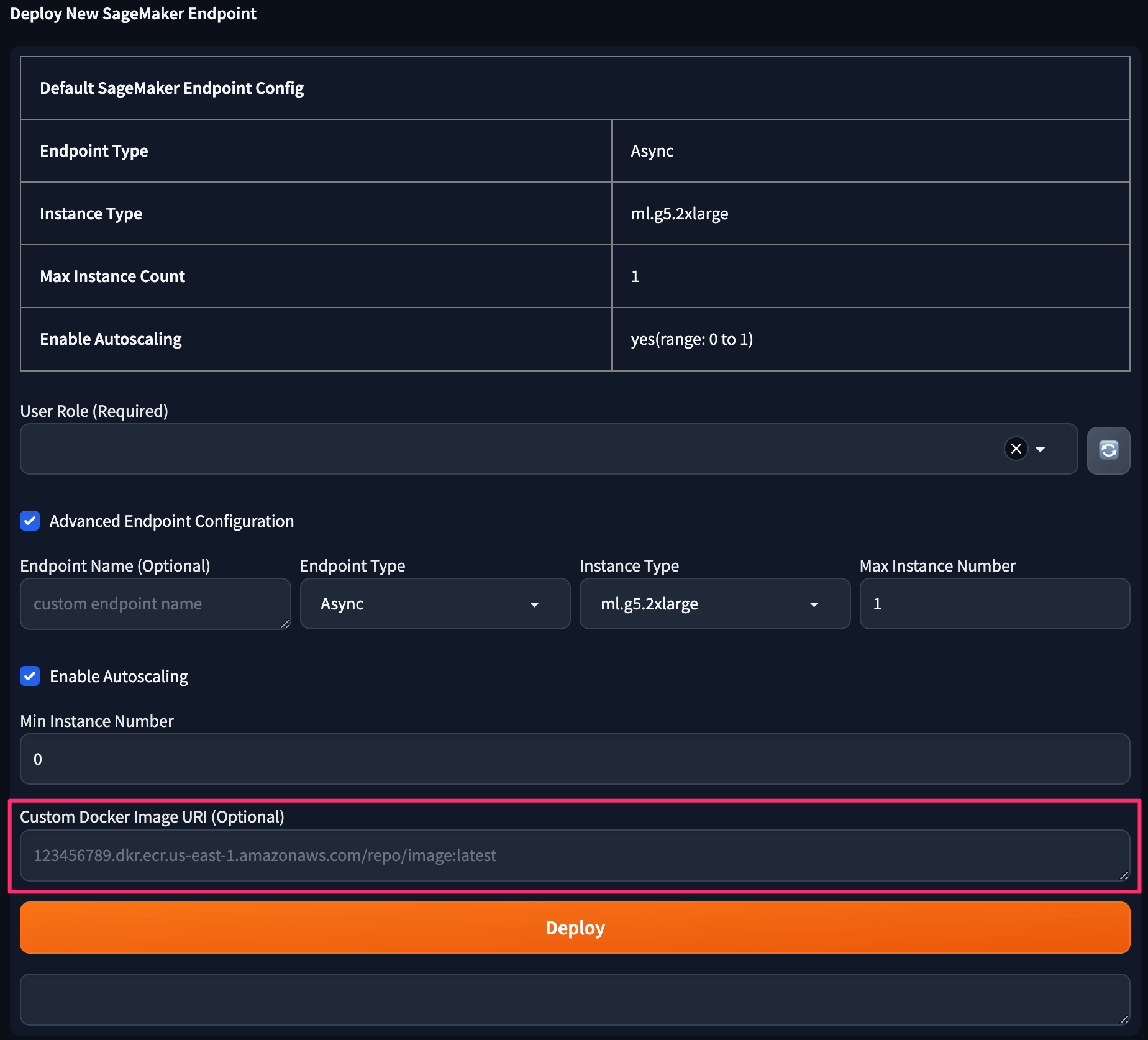
Task: Click the User Role input box
Action: tap(509, 449)
